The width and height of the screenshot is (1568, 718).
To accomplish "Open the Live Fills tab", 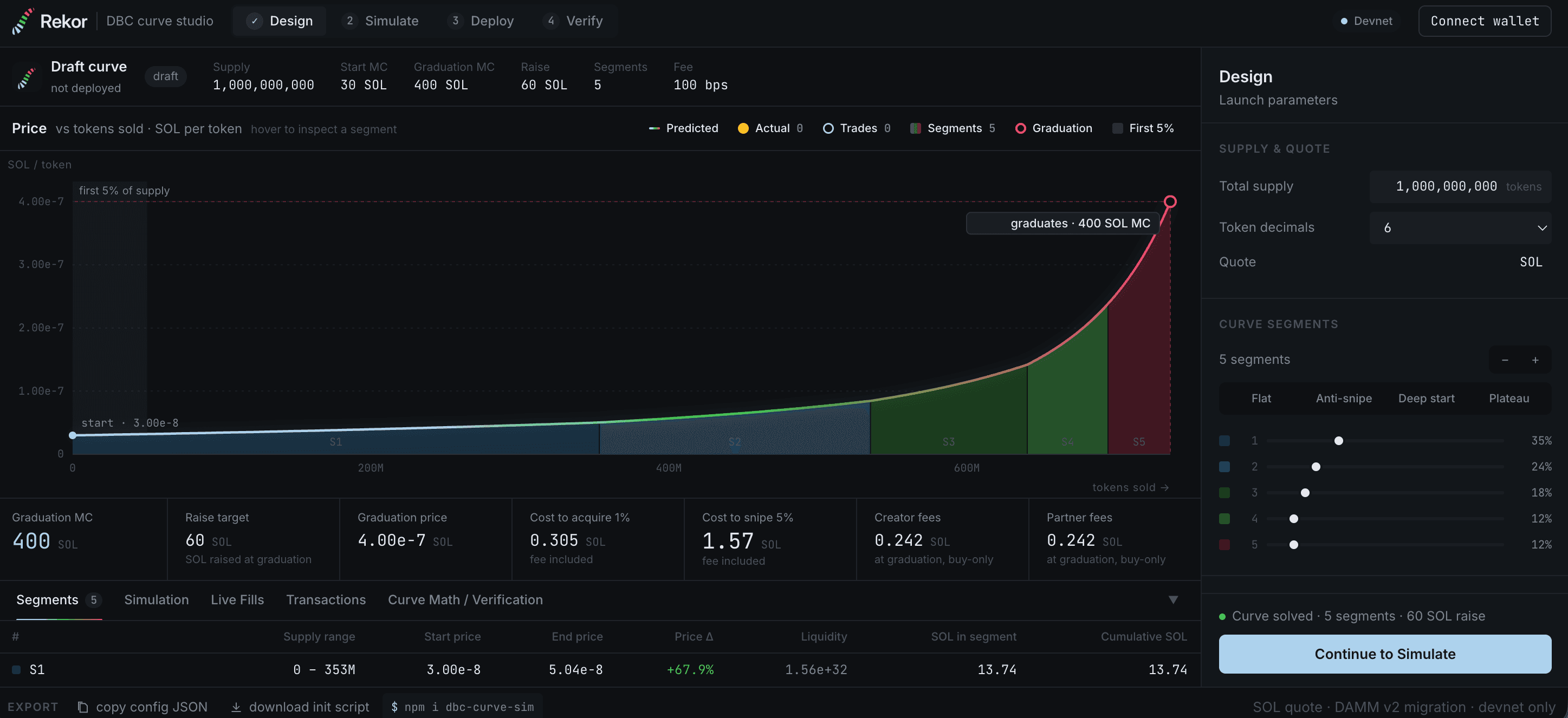I will click(237, 600).
